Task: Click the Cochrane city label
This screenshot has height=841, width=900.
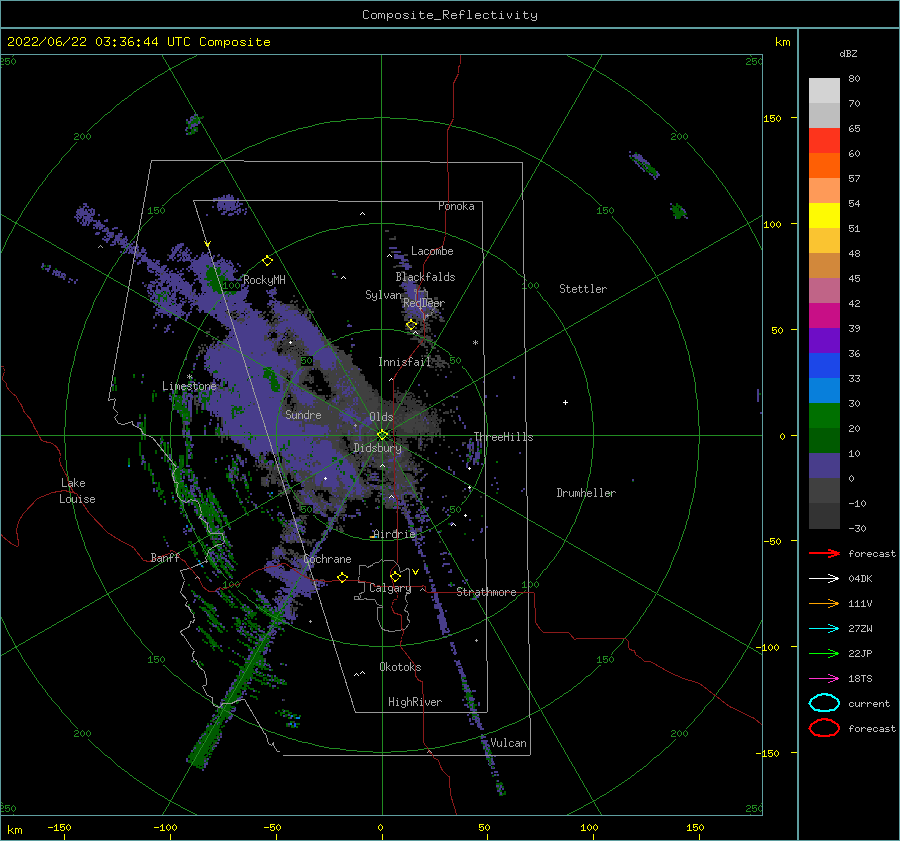Action: coord(327,559)
